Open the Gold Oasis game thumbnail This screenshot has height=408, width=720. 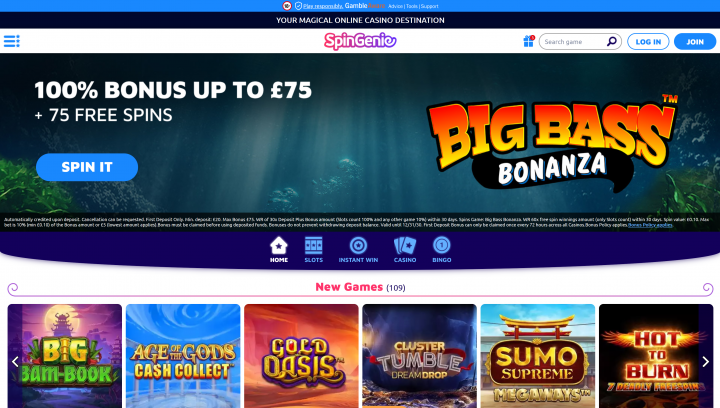click(x=301, y=356)
